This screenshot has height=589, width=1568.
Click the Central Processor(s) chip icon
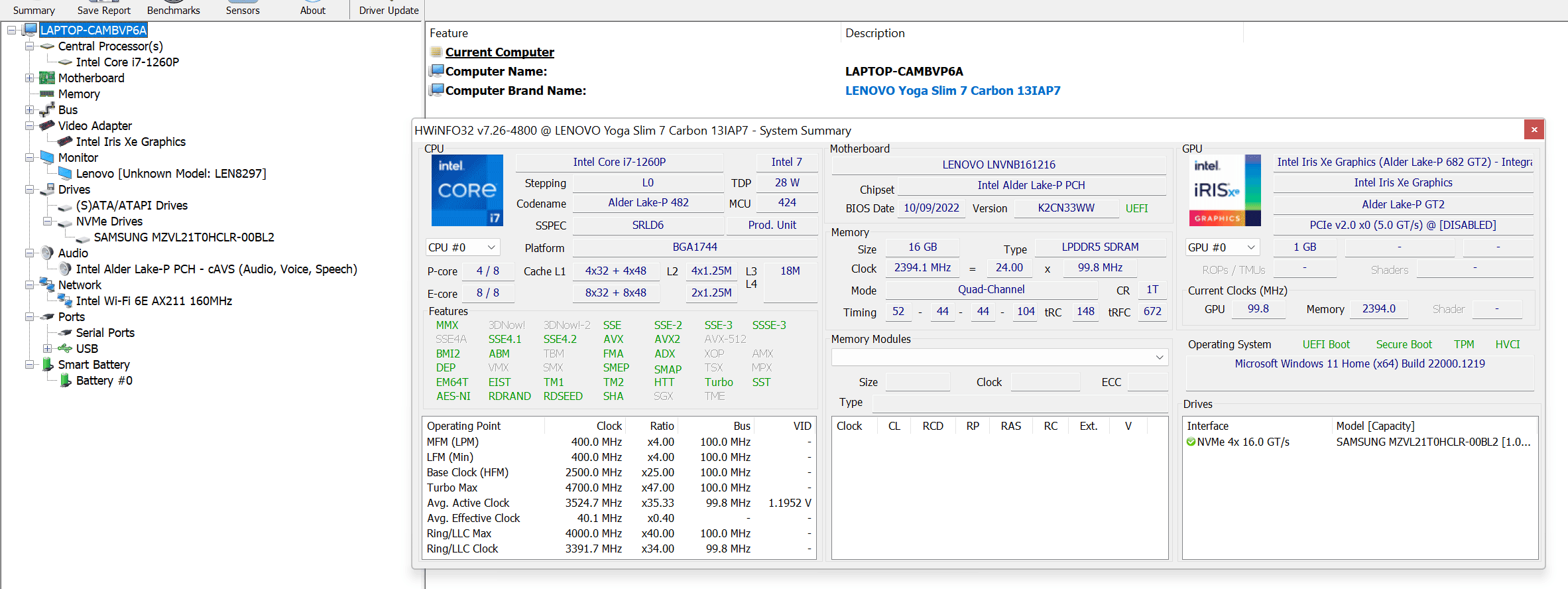(47, 46)
